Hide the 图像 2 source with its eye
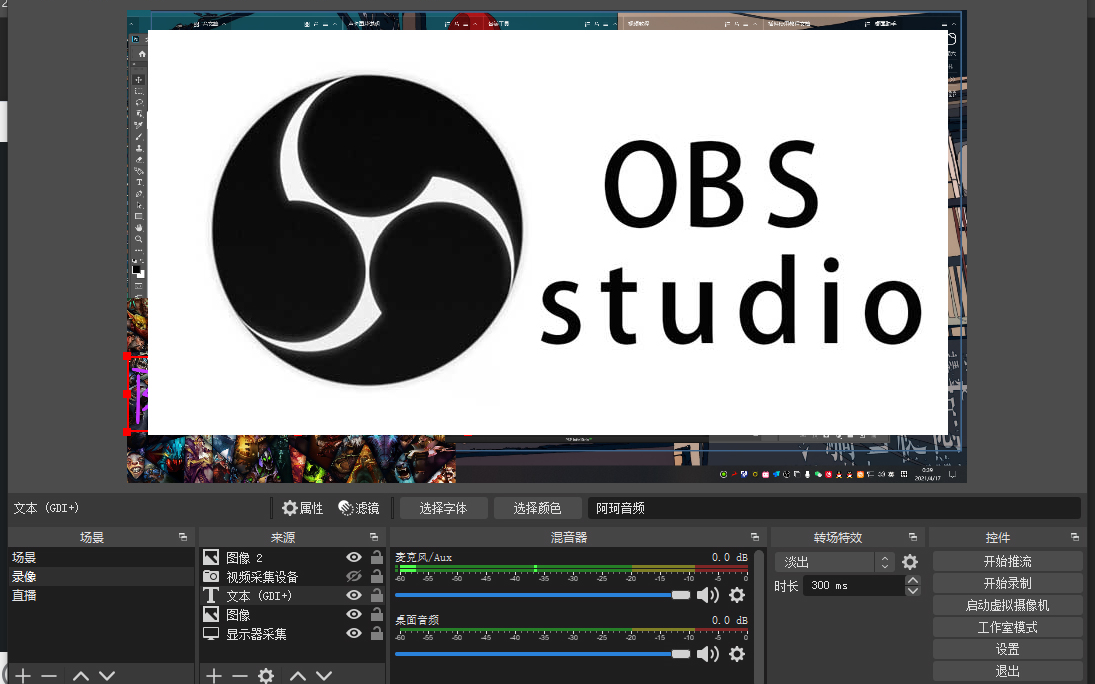Viewport: 1095px width, 684px height. pyautogui.click(x=354, y=557)
